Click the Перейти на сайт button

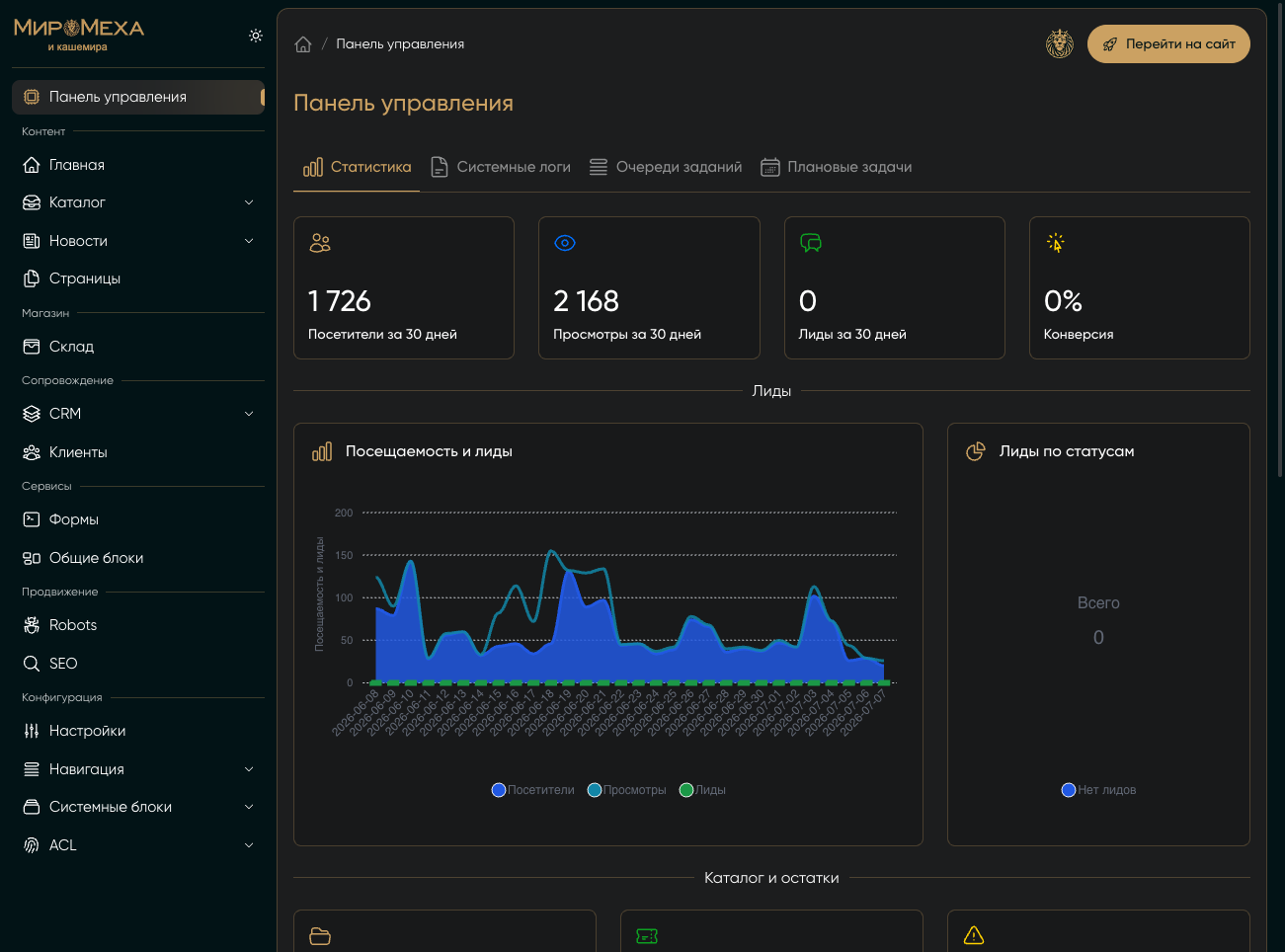(x=1168, y=44)
